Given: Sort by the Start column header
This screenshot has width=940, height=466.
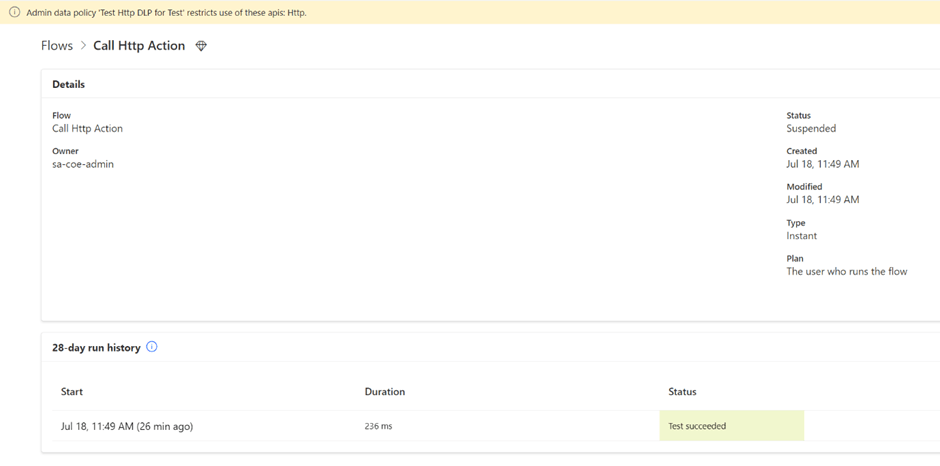Looking at the screenshot, I should 71,392.
